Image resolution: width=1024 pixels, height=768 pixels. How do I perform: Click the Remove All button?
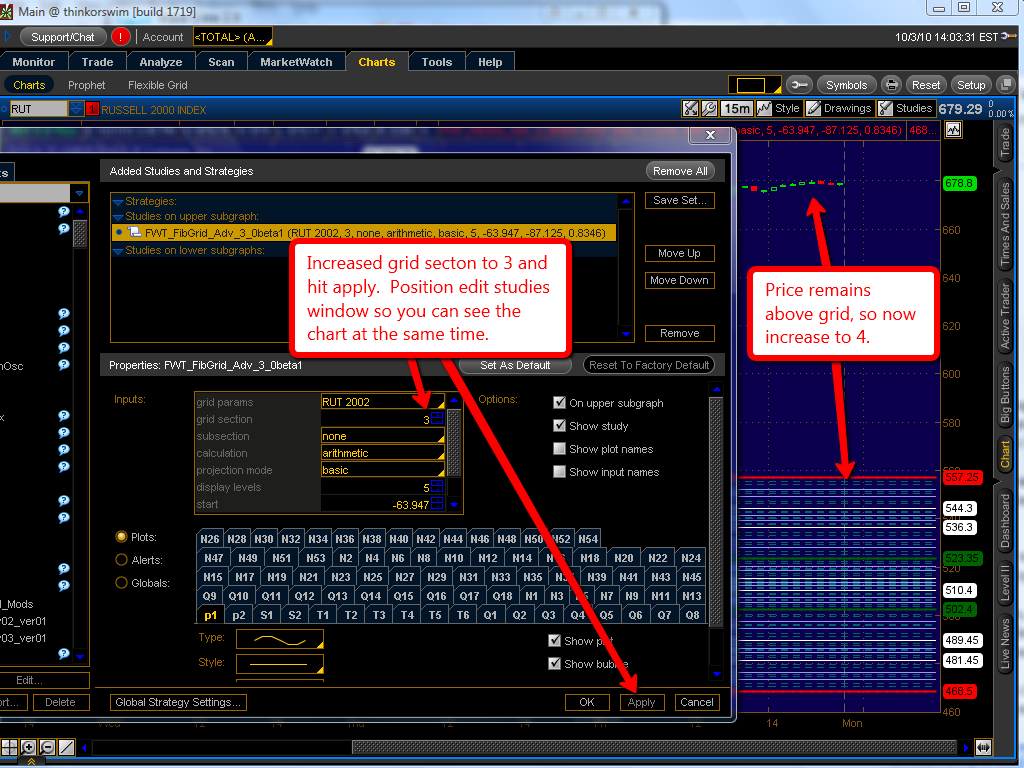coord(682,171)
